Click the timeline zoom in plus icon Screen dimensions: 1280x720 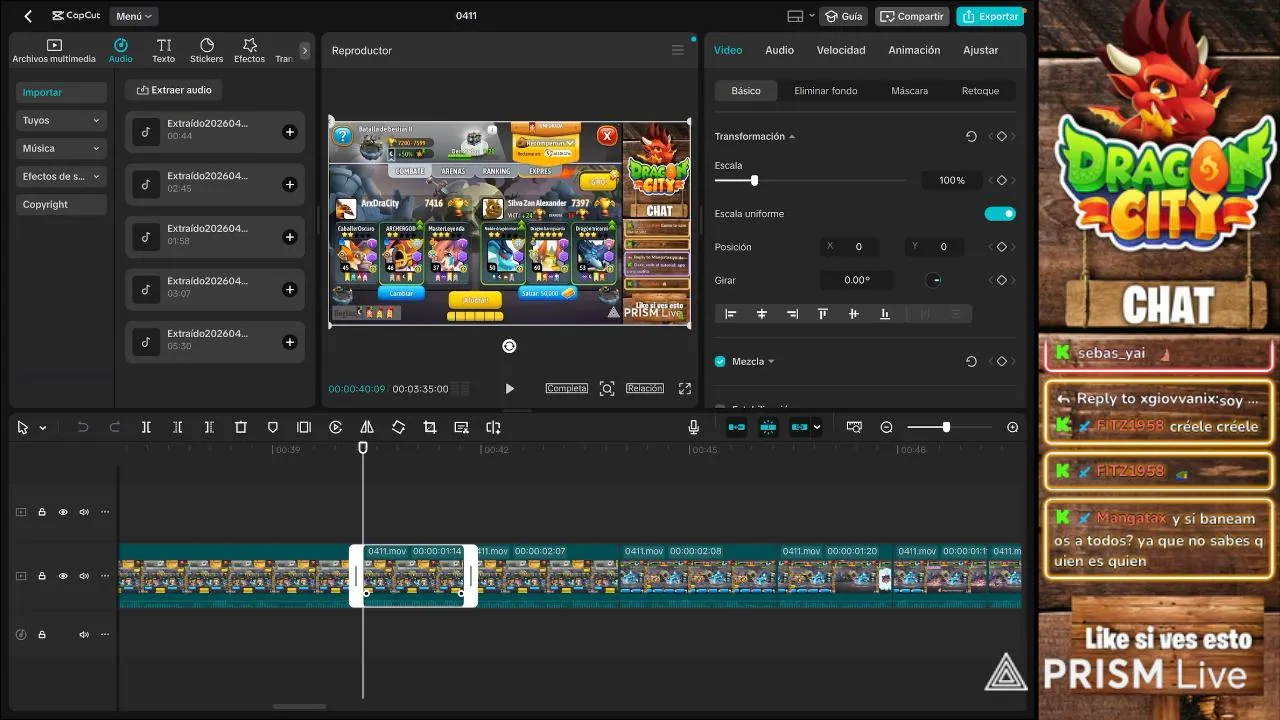point(1013,427)
